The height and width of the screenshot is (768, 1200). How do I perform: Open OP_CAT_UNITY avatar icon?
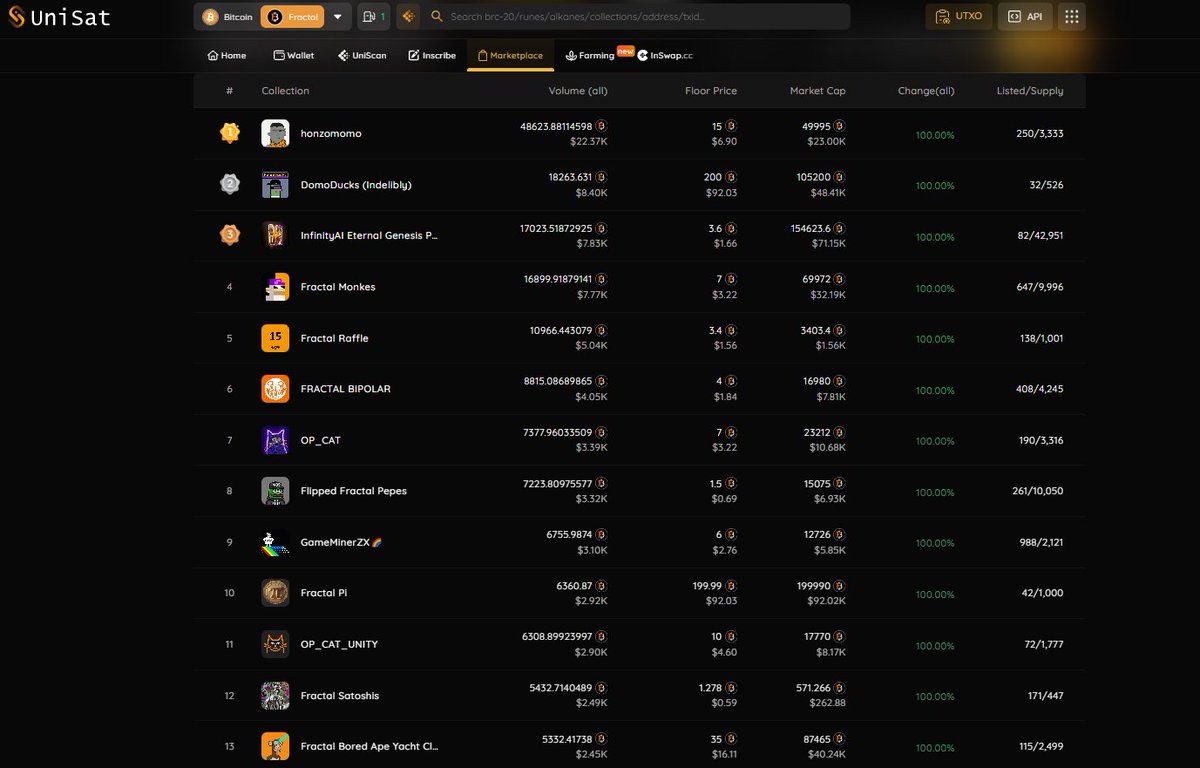coord(275,644)
